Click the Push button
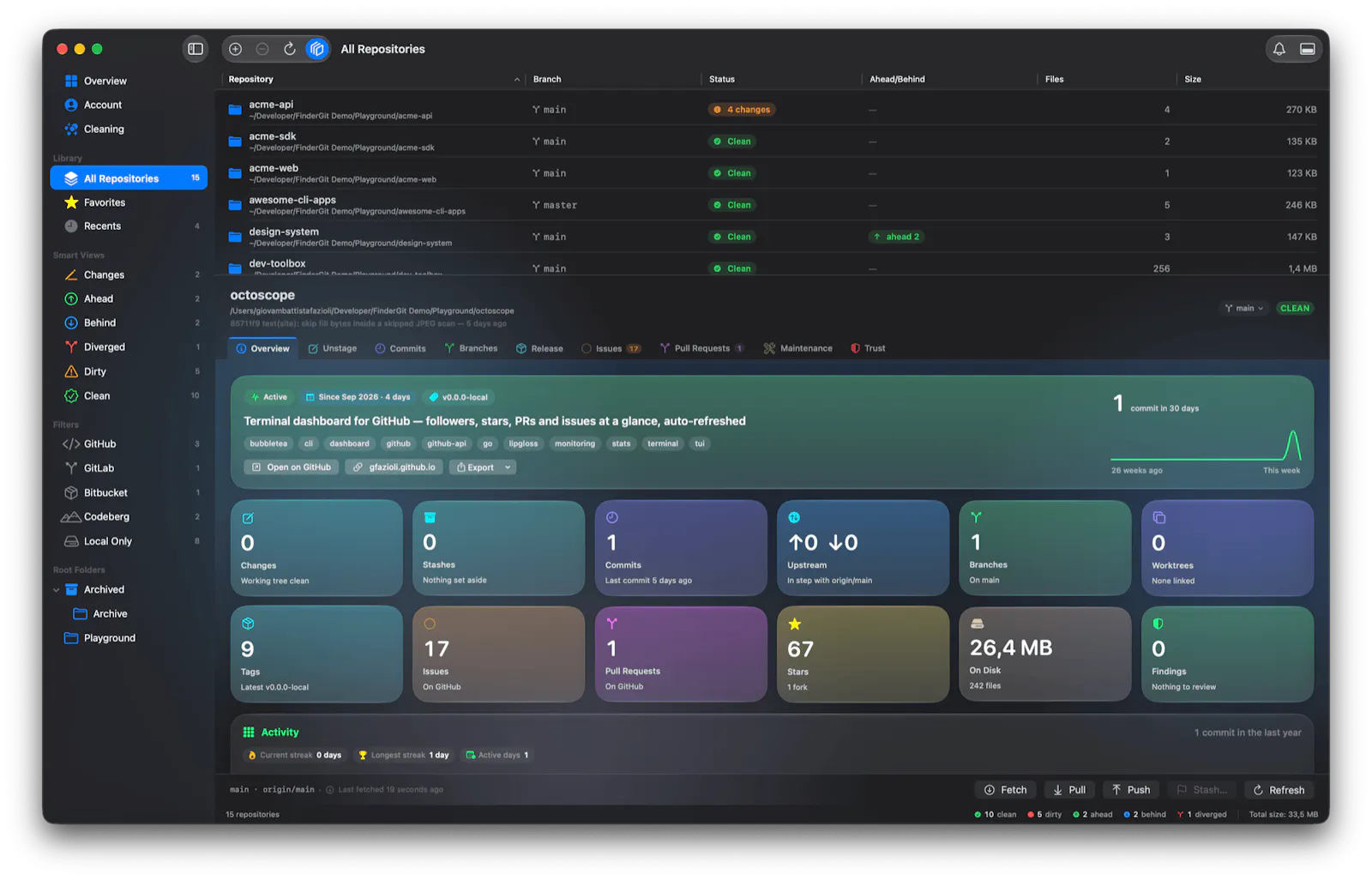This screenshot has height=880, width=1372. pos(1131,790)
